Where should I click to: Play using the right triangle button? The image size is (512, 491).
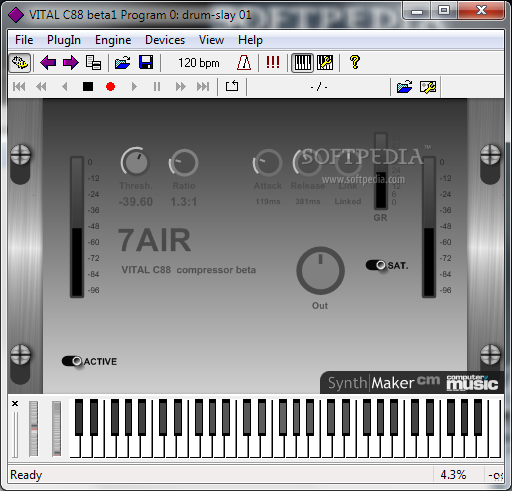click(134, 87)
